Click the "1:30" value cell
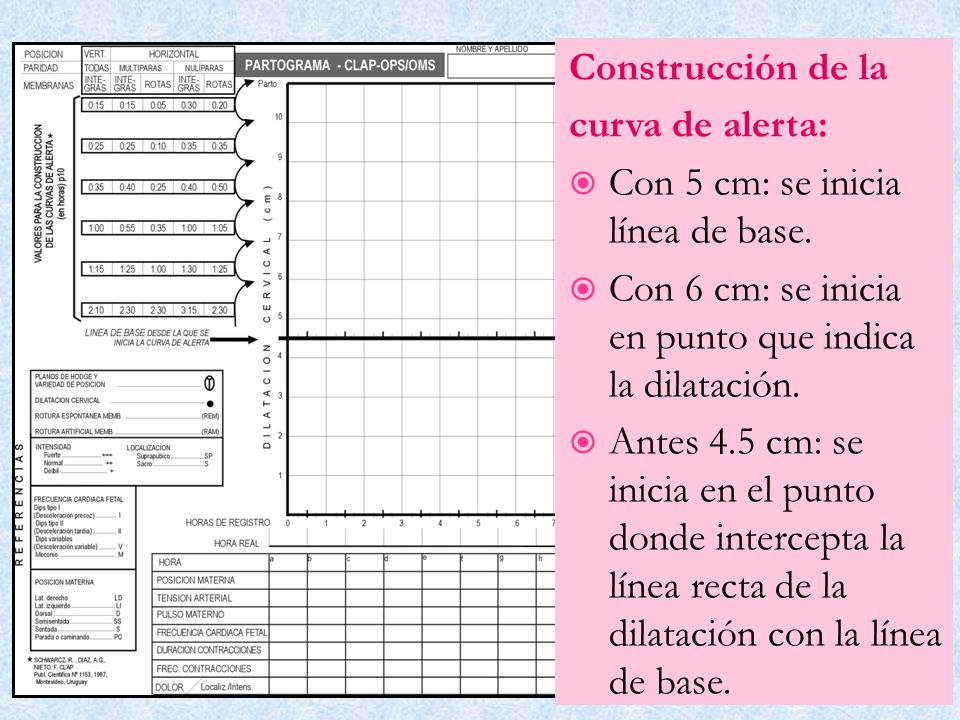 pyautogui.click(x=189, y=269)
